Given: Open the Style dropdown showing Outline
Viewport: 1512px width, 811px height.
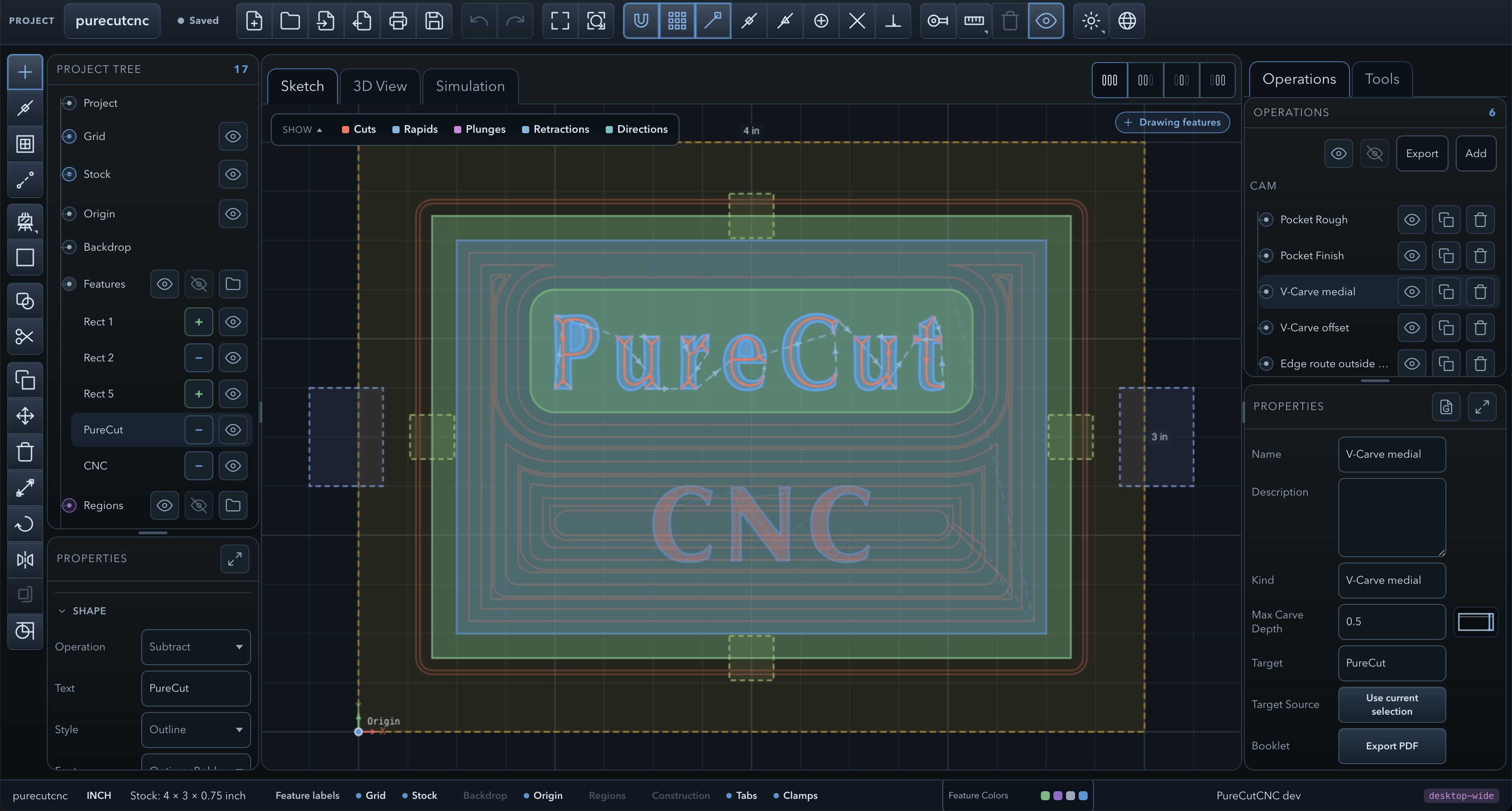Looking at the screenshot, I should coord(196,730).
